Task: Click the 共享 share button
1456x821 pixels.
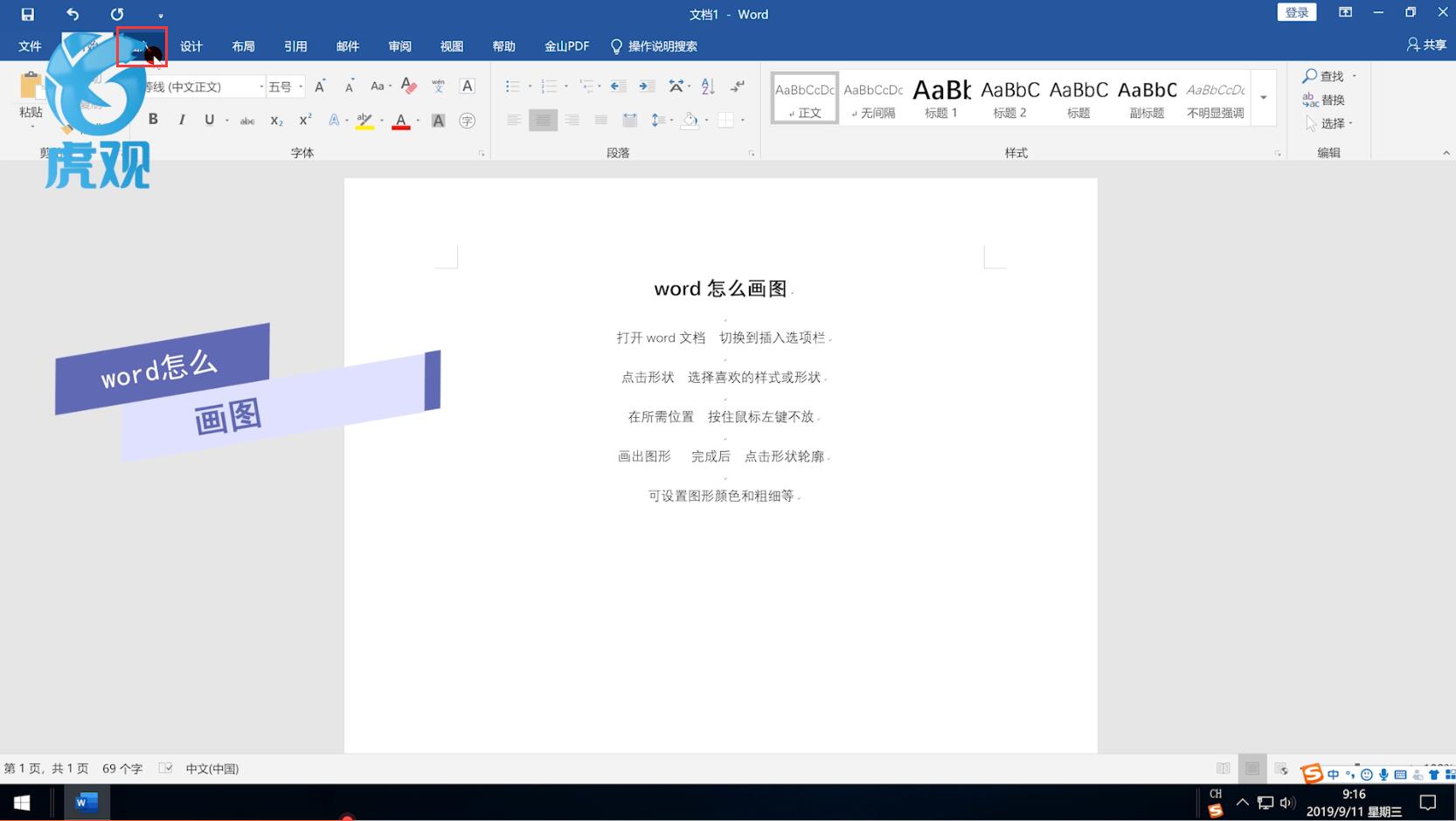Action: pos(1426,45)
